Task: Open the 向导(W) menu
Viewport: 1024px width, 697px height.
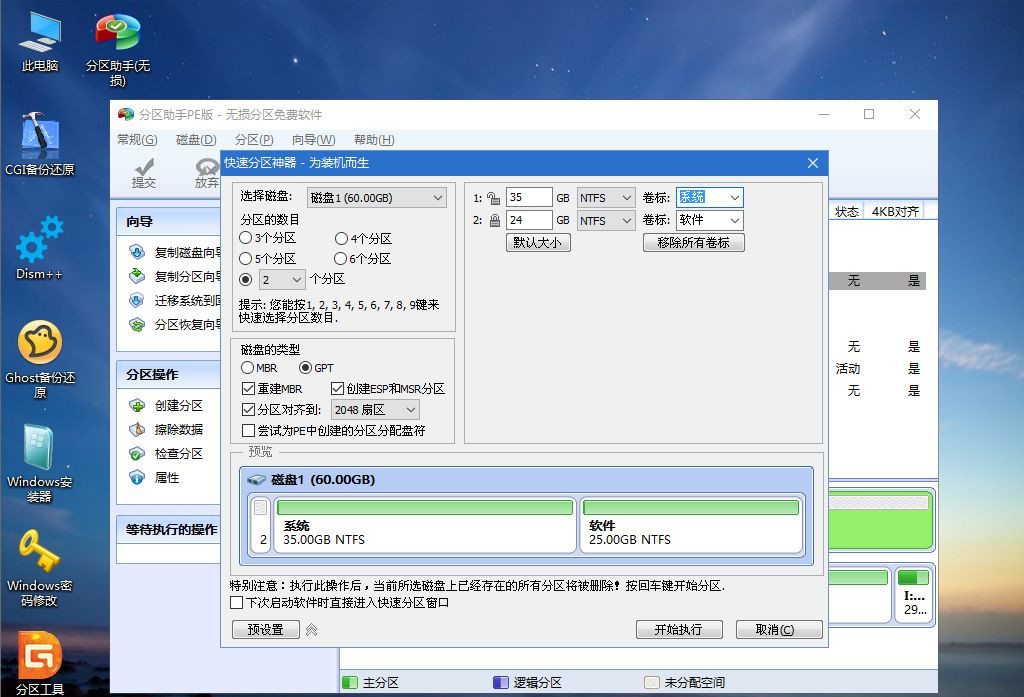Action: [x=312, y=139]
